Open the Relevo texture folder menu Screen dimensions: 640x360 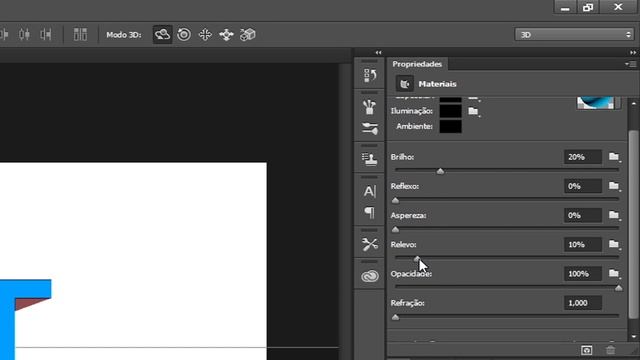point(614,244)
